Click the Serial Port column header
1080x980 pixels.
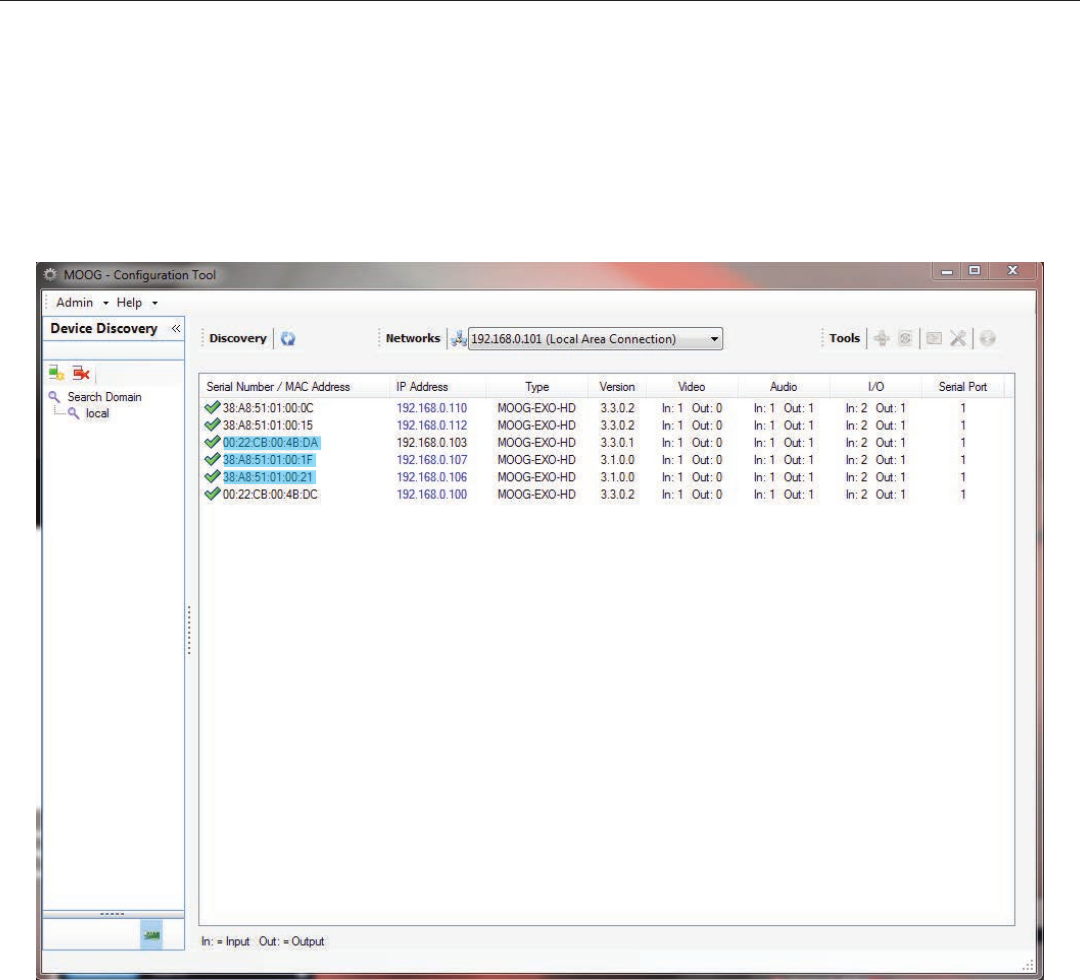pos(962,387)
